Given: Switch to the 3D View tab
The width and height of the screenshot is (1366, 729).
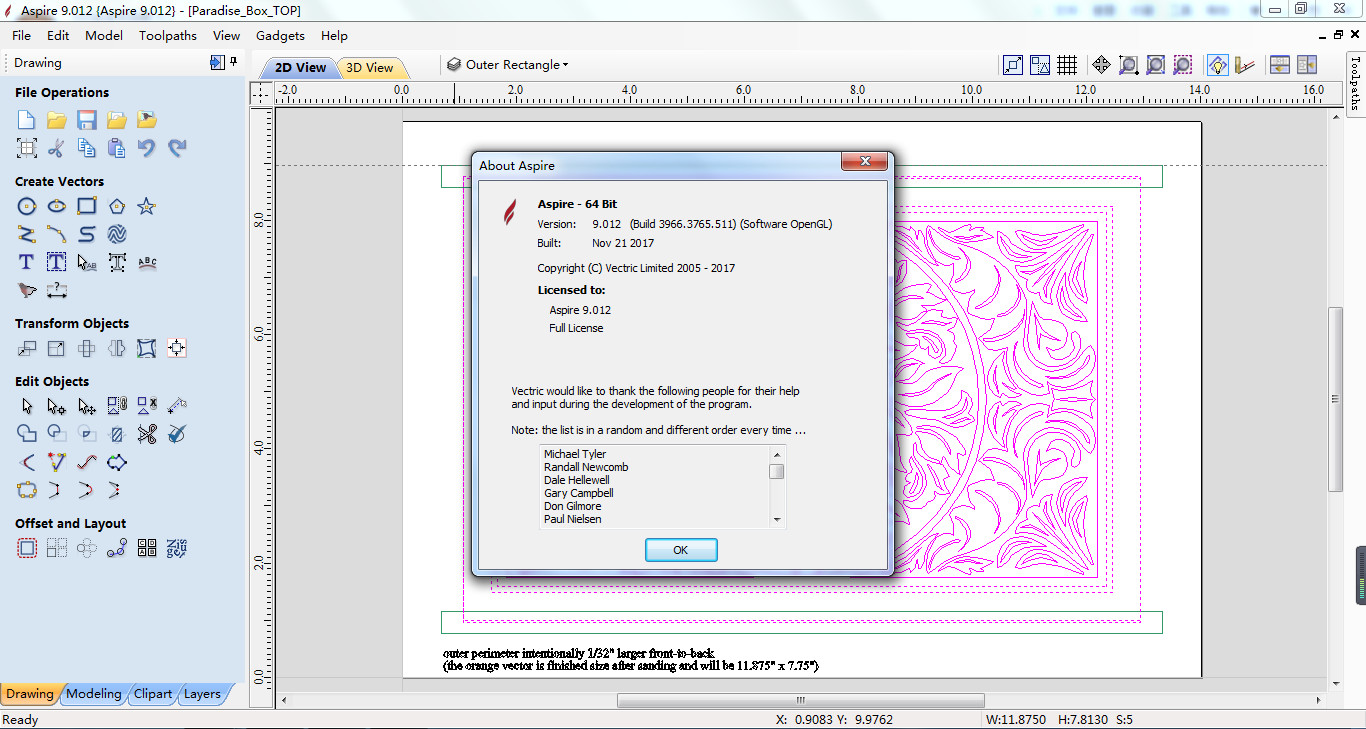Looking at the screenshot, I should coord(370,68).
